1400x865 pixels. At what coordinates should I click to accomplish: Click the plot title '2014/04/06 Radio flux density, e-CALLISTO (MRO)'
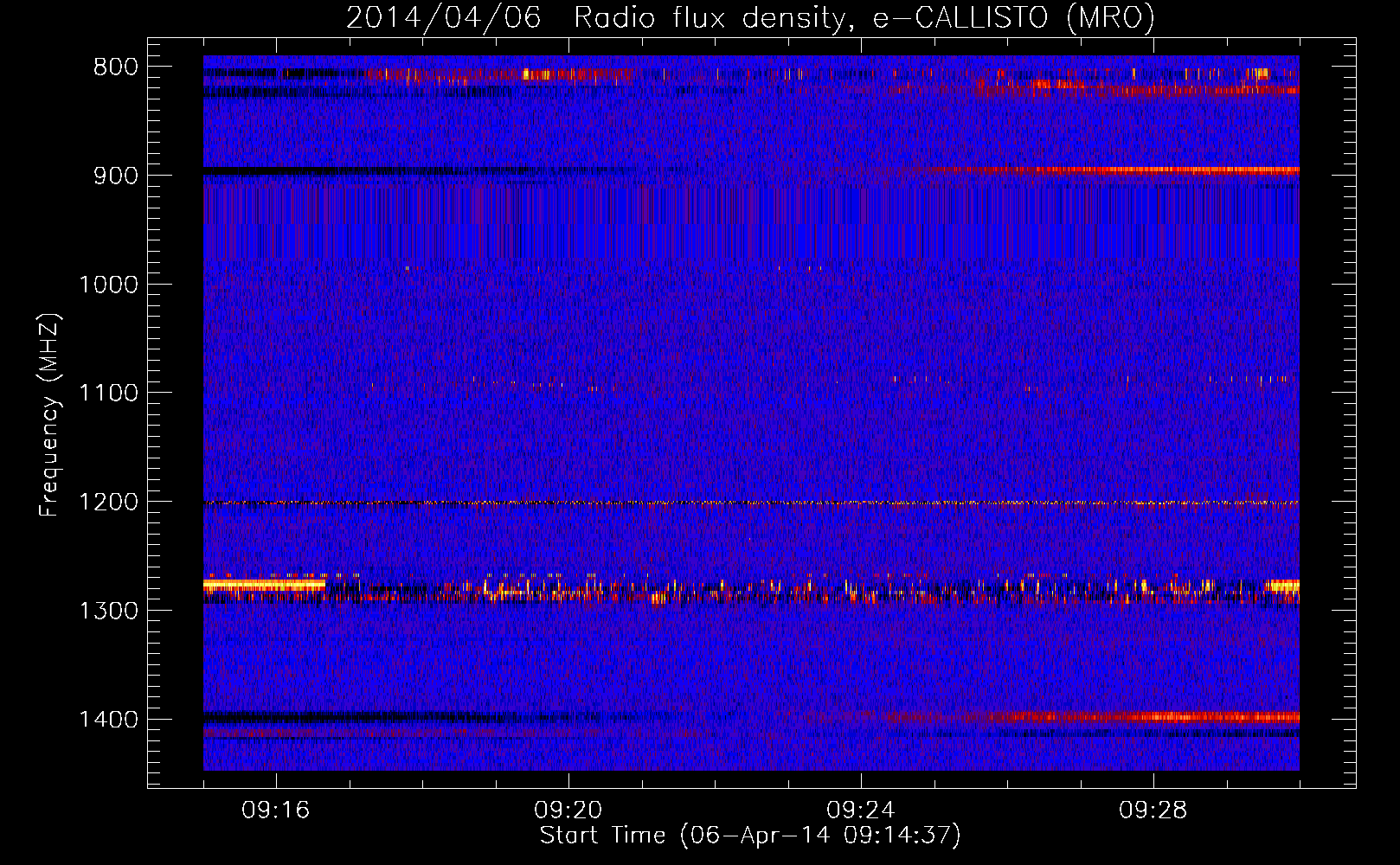click(750, 17)
